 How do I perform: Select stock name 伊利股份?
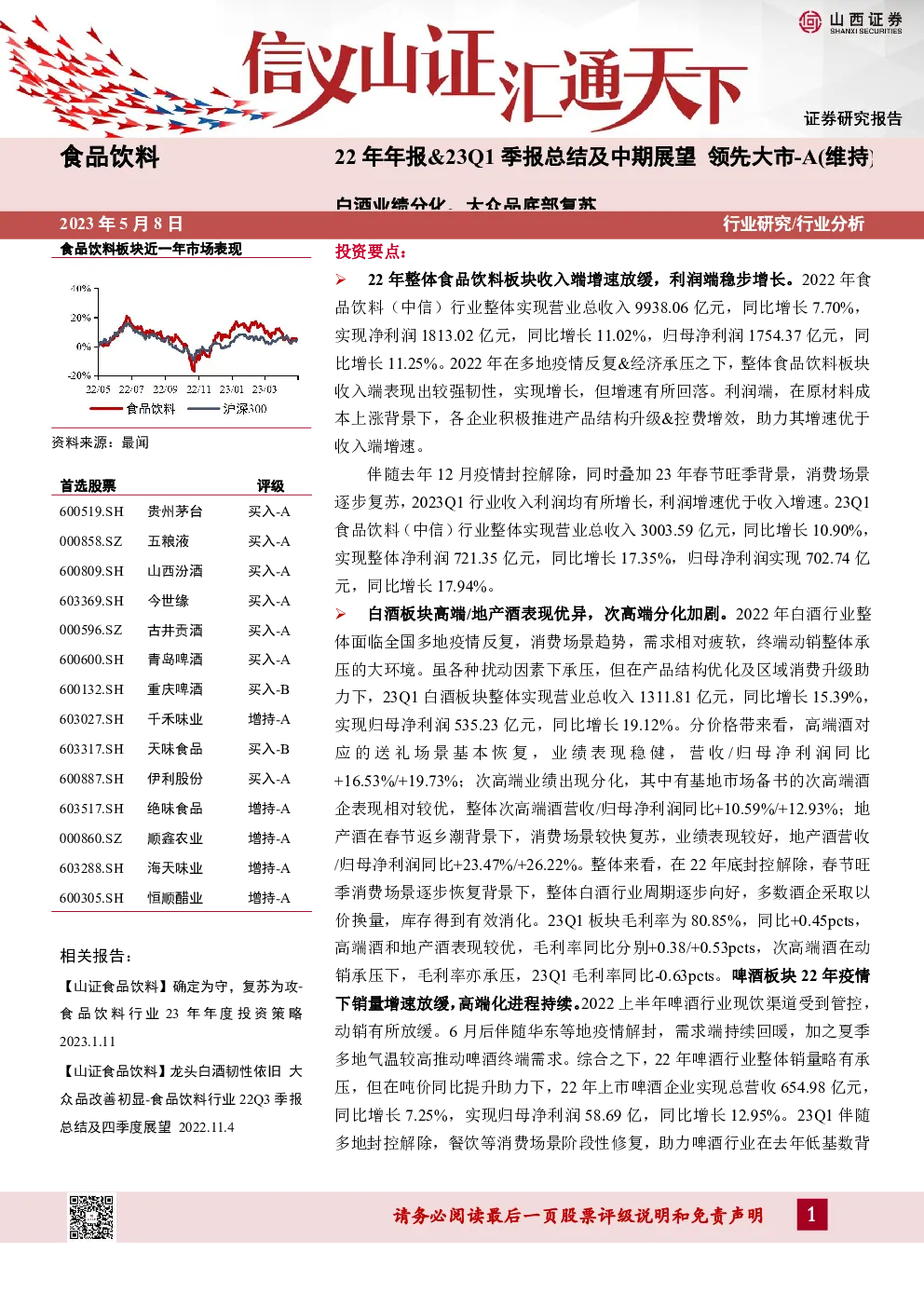click(174, 779)
